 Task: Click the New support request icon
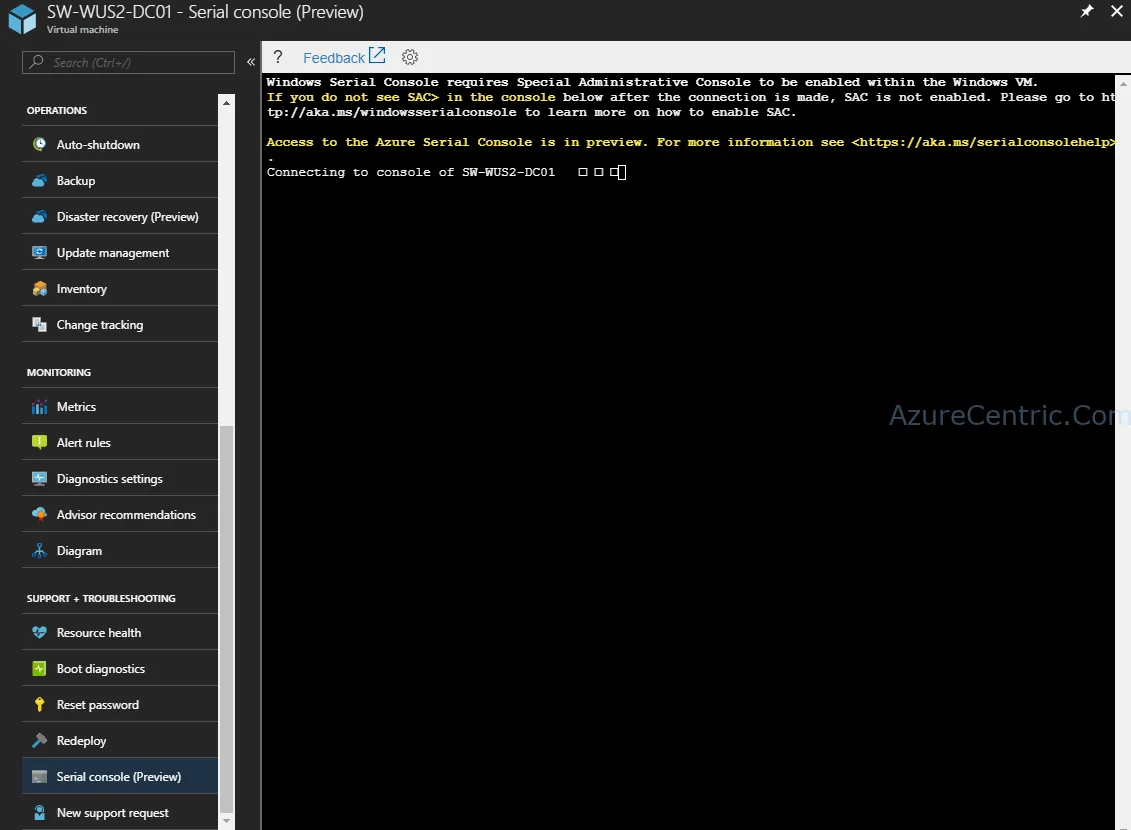click(x=40, y=813)
